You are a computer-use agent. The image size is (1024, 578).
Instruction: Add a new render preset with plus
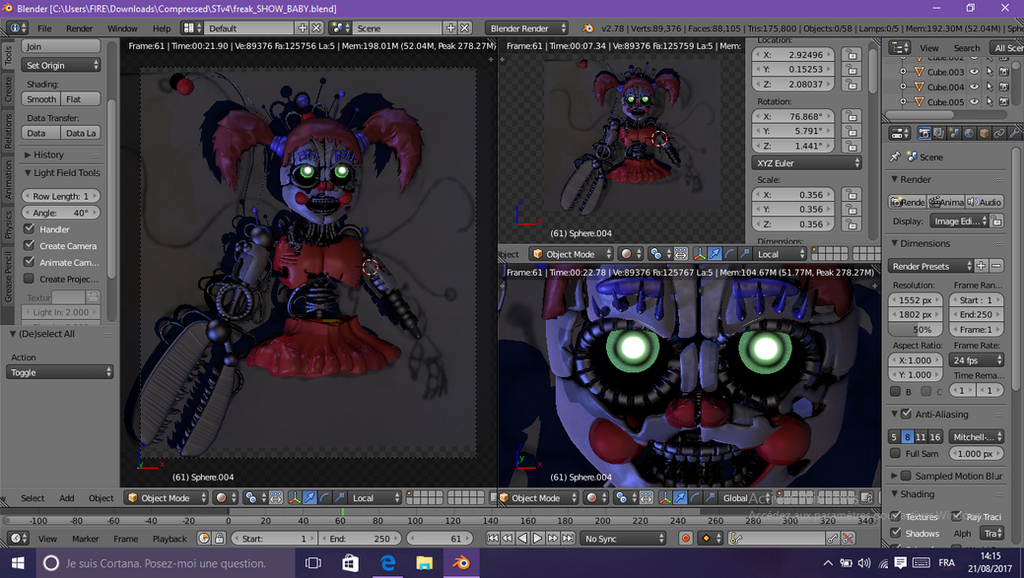981,266
